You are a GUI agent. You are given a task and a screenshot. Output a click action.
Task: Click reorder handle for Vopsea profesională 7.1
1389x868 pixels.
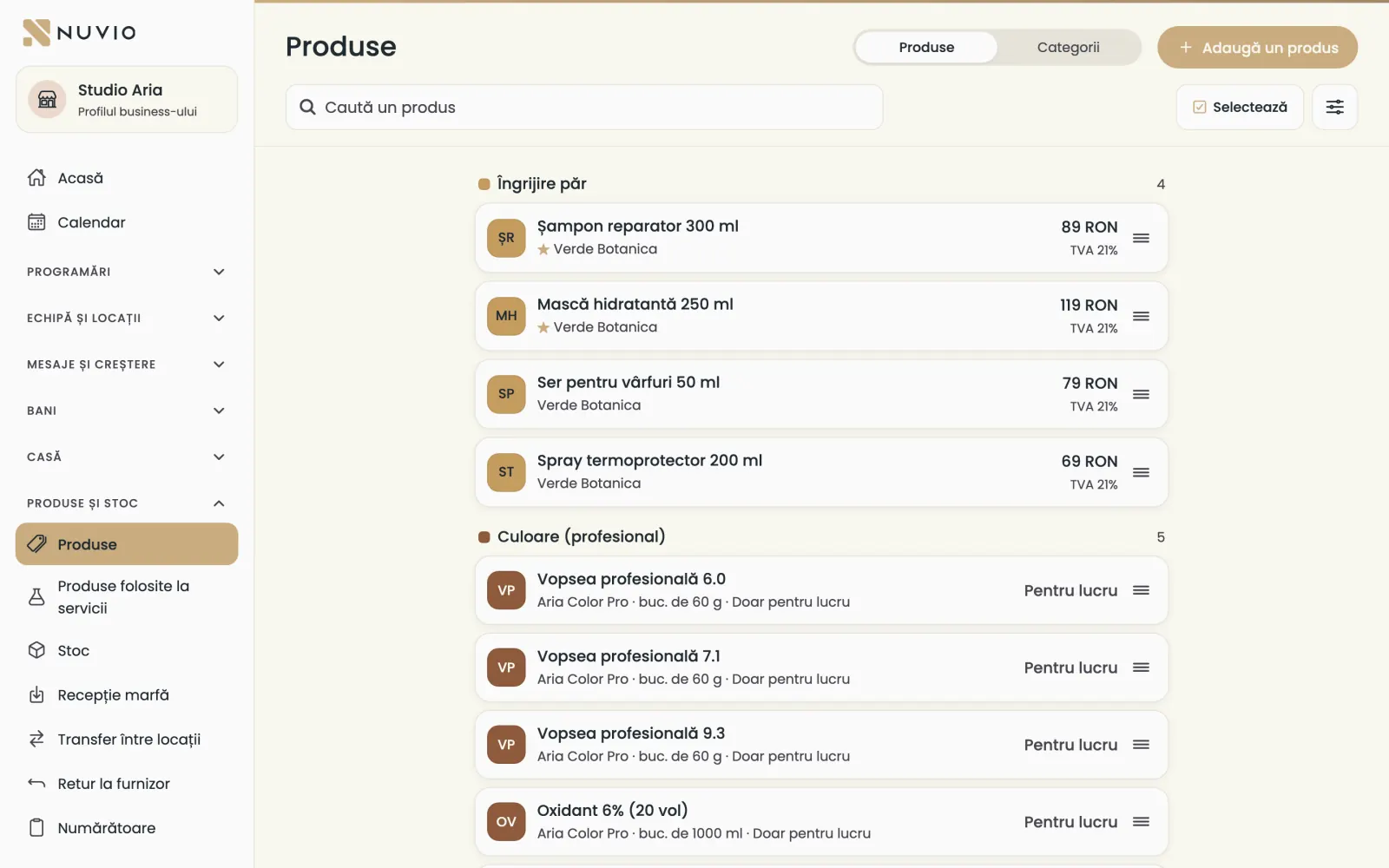coord(1141,667)
